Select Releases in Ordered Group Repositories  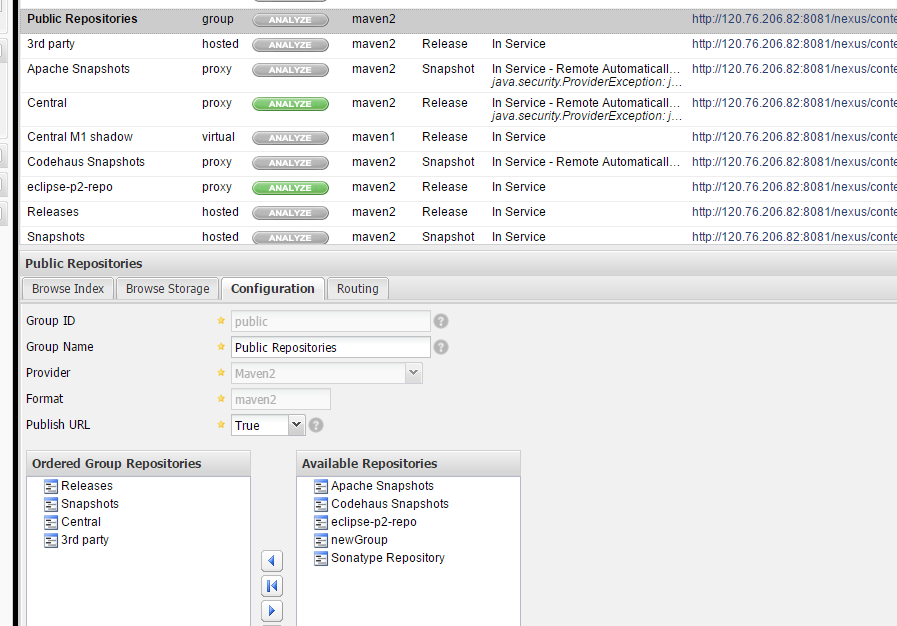pos(87,486)
